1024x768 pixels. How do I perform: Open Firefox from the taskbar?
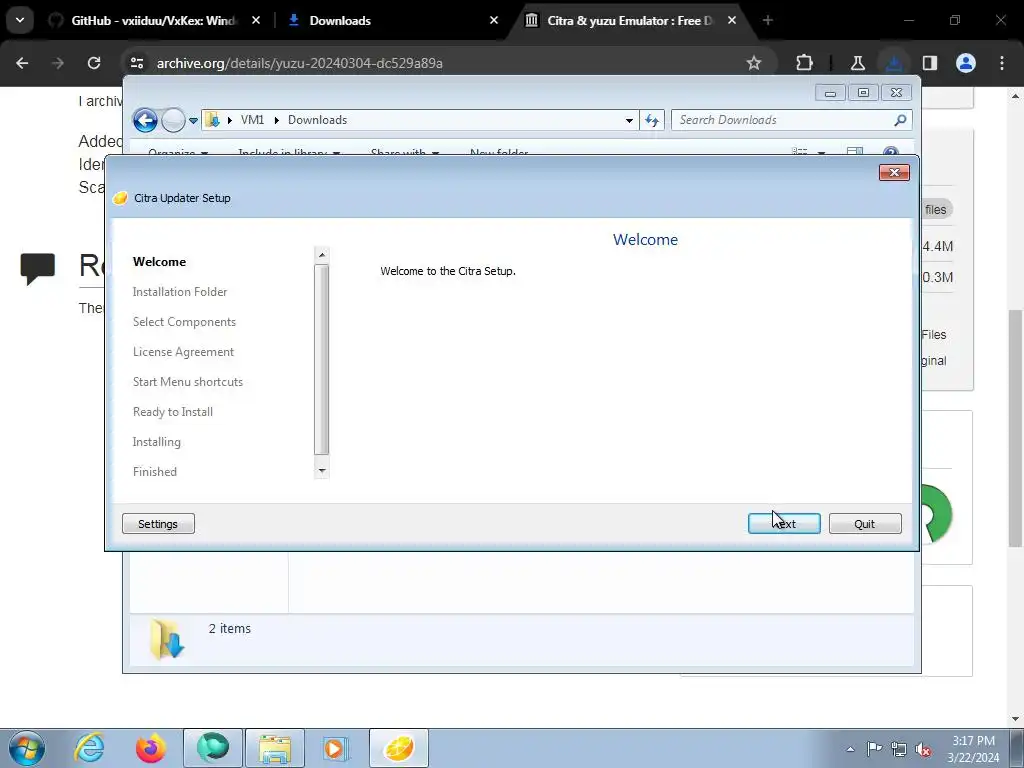[150, 748]
